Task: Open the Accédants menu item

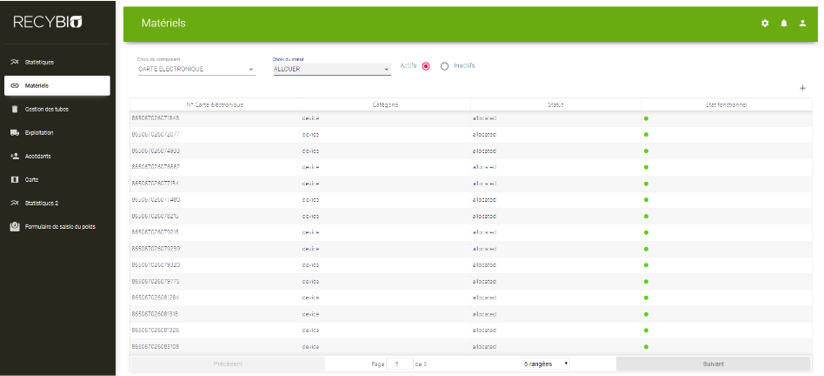Action: [x=57, y=156]
